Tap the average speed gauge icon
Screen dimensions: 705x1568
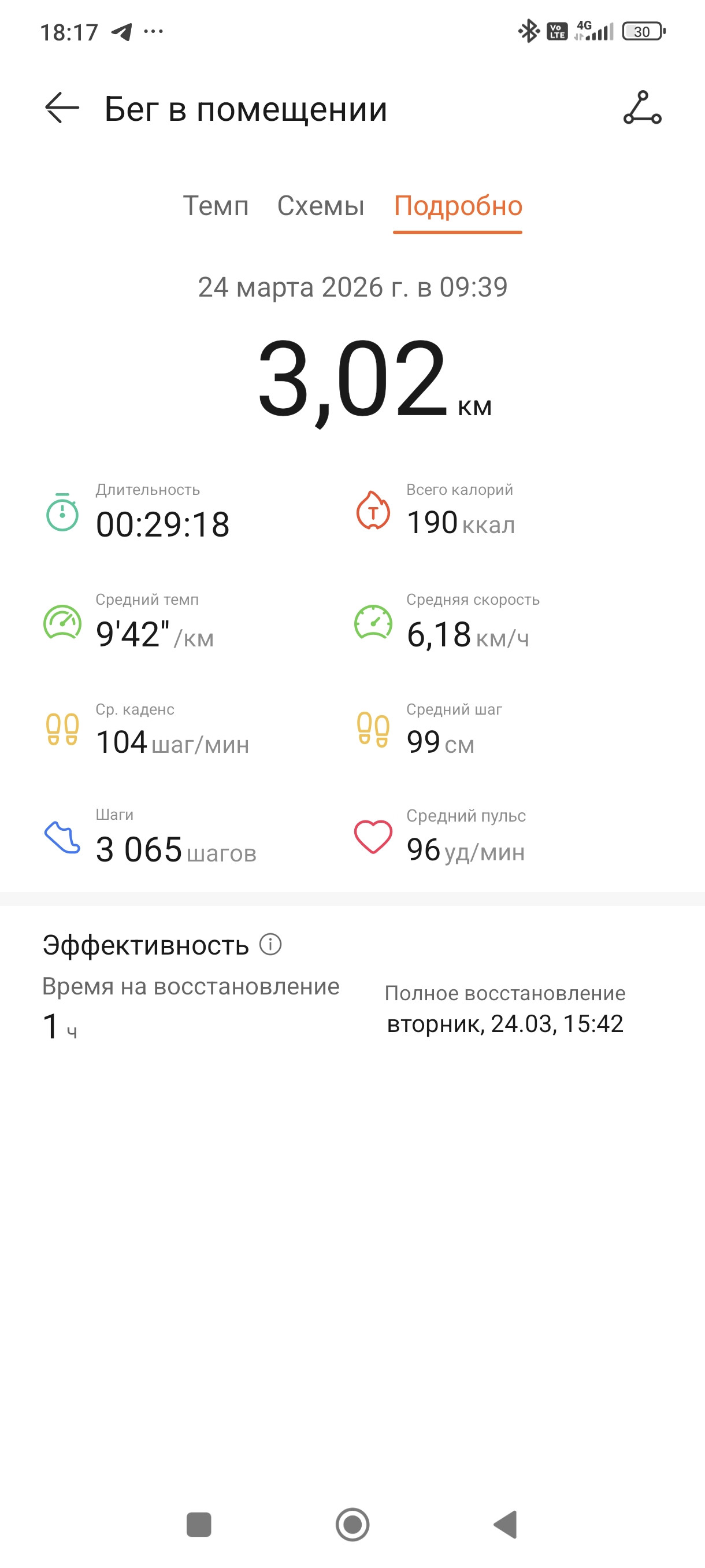373,622
